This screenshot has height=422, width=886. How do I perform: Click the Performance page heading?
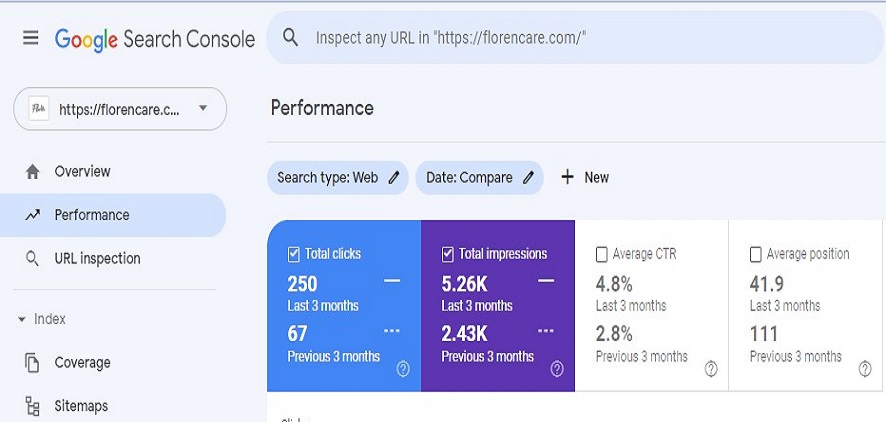pyautogui.click(x=322, y=108)
